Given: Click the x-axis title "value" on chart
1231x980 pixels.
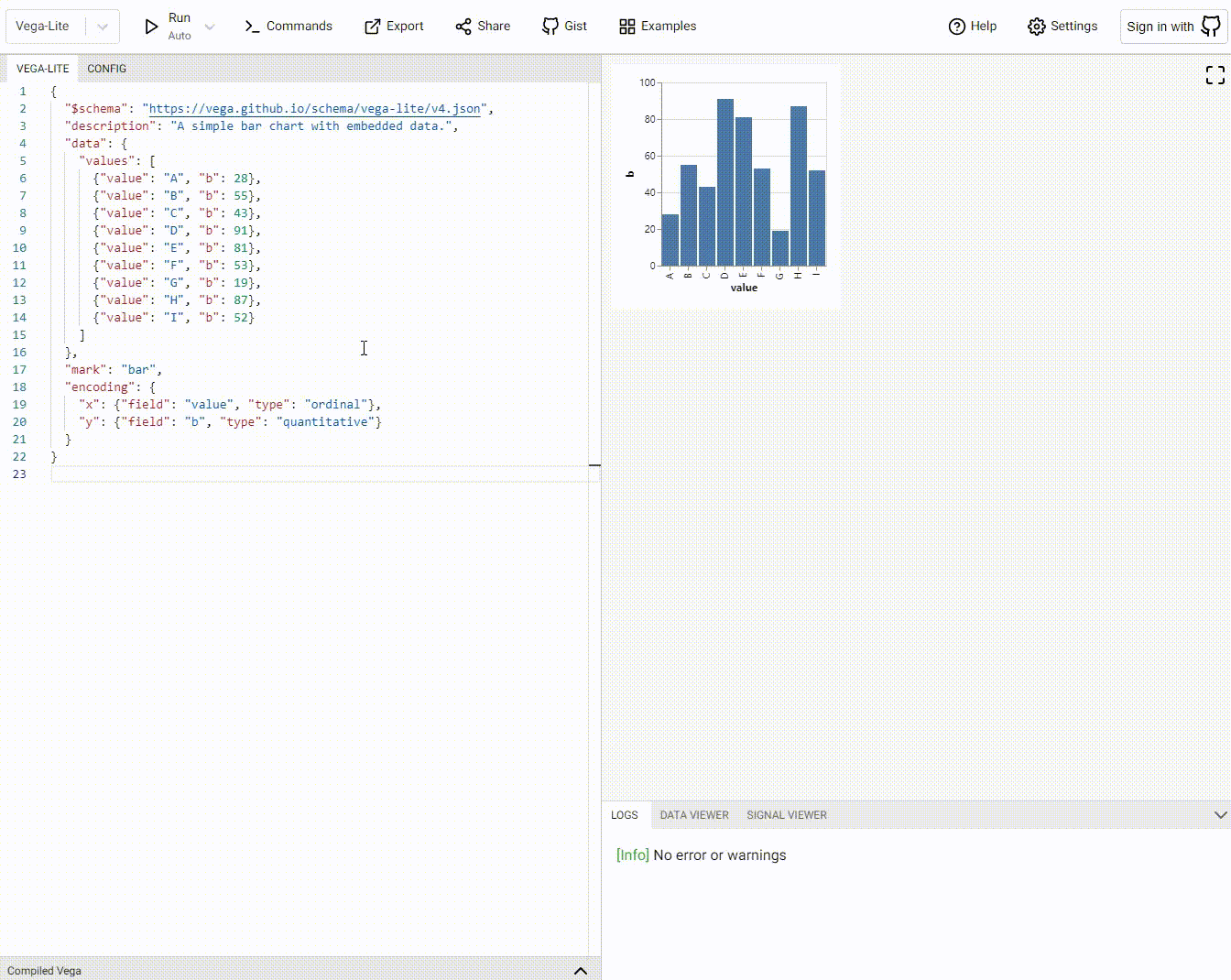Looking at the screenshot, I should [744, 288].
